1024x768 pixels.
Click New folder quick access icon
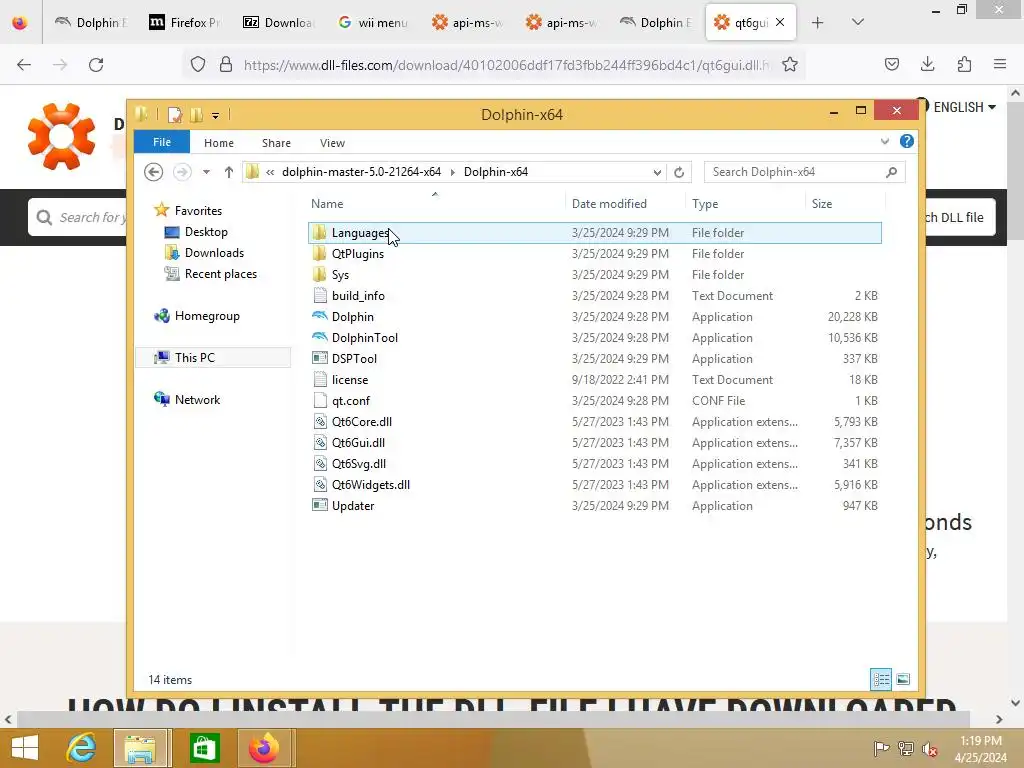[197, 115]
